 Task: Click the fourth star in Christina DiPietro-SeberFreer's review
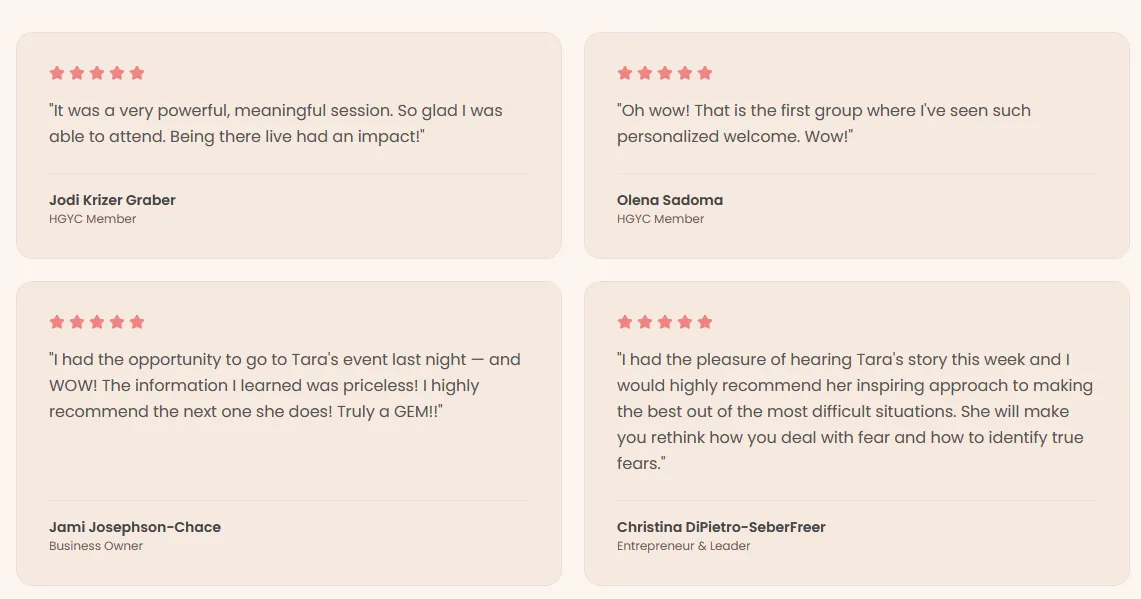(x=685, y=322)
